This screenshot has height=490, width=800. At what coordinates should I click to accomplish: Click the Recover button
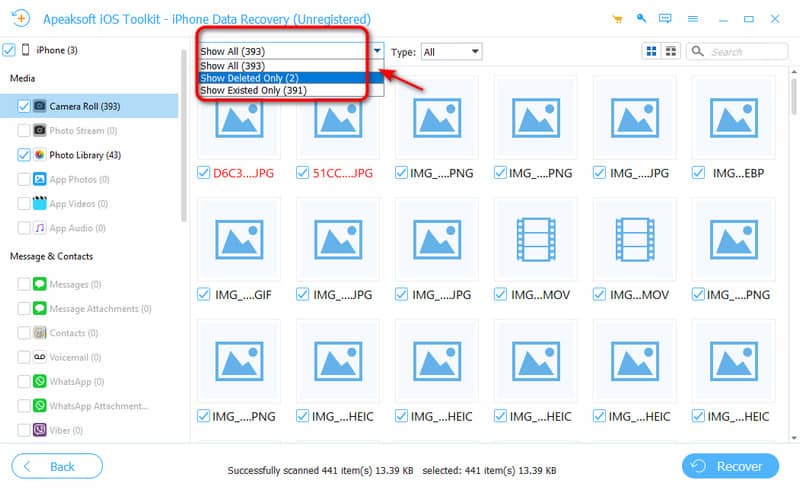click(x=736, y=466)
